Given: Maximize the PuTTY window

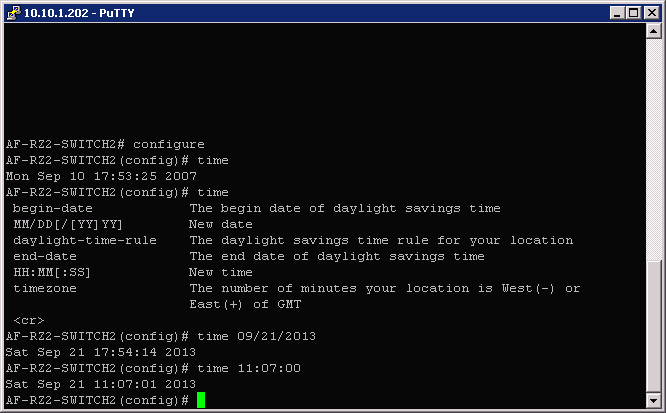Looking at the screenshot, I should pos(632,12).
